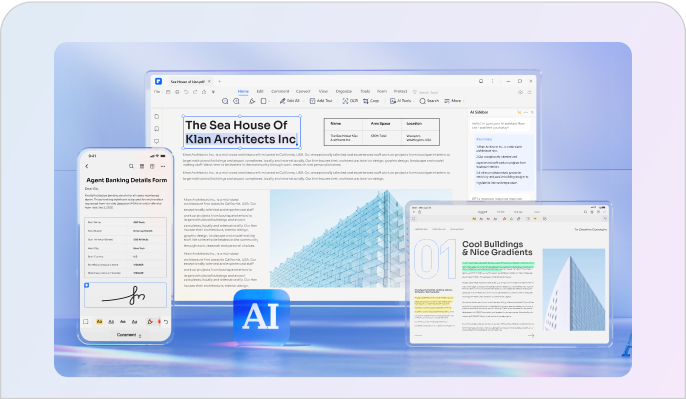Image resolution: width=686 pixels, height=399 pixels.
Task: Tap the signature field on the phone form
Action: click(x=126, y=295)
